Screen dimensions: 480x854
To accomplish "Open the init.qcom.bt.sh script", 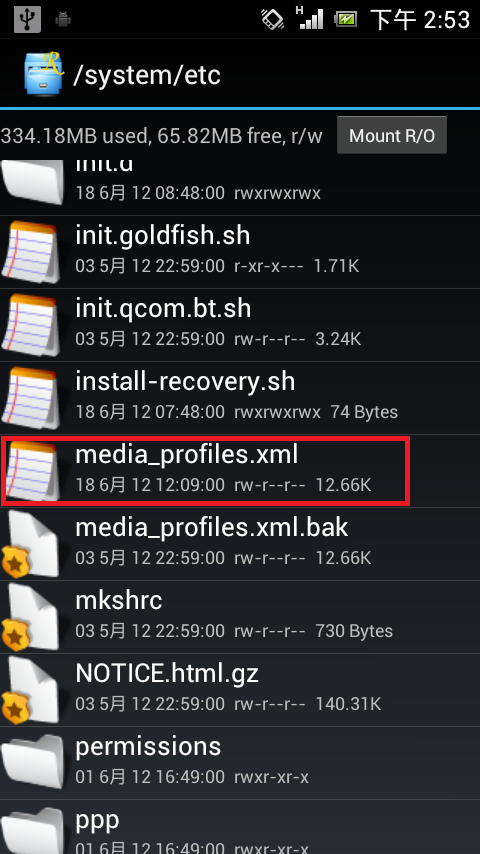I will point(240,325).
